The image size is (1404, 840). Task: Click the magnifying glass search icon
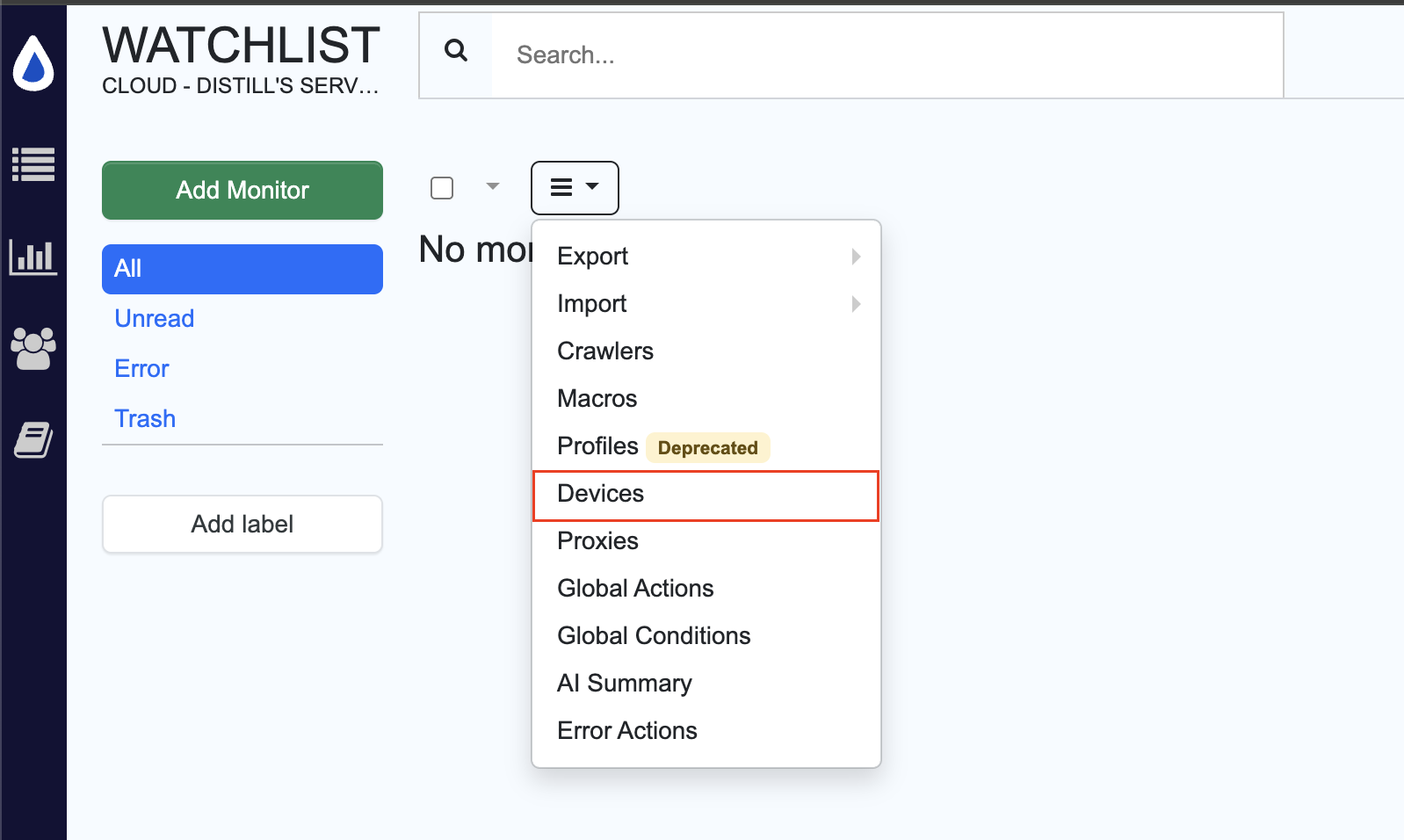click(x=456, y=51)
